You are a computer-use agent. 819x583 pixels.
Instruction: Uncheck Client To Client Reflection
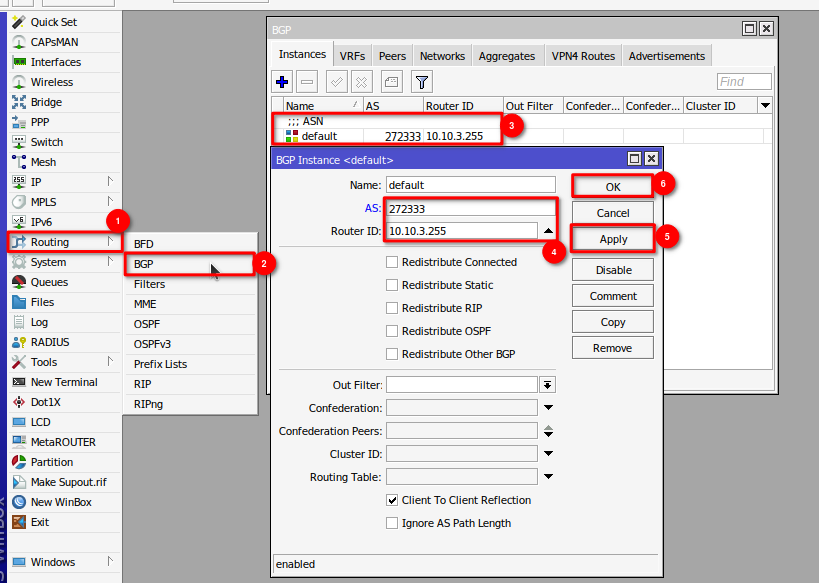point(393,500)
